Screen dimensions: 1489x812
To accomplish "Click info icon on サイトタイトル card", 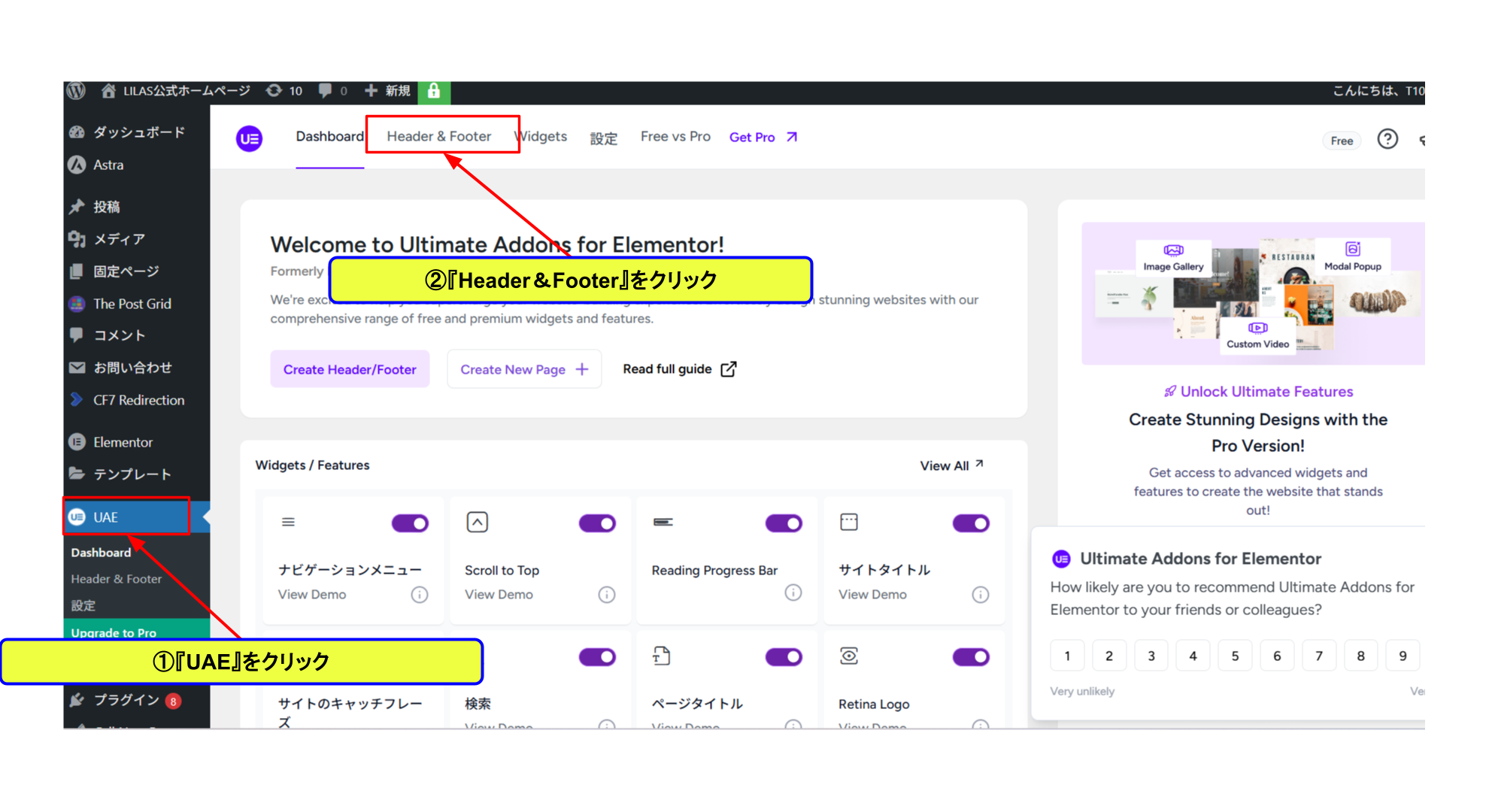I will (981, 595).
